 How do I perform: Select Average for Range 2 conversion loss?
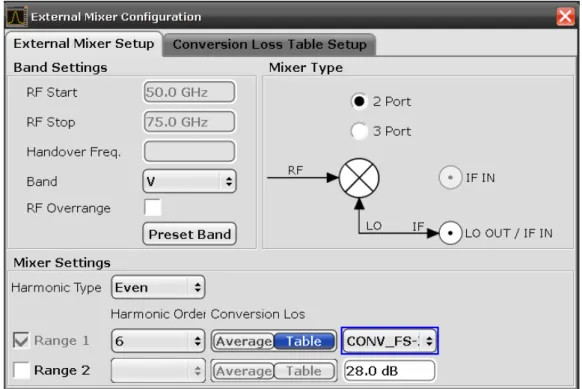coord(243,371)
